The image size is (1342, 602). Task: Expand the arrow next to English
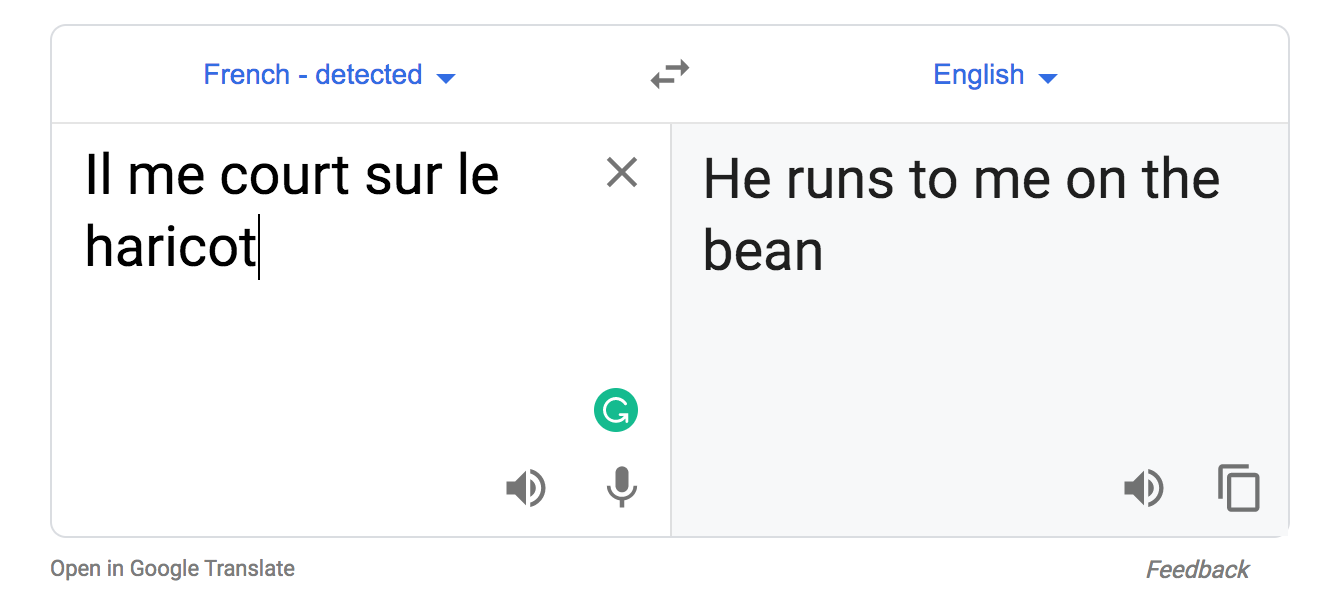click(x=1047, y=78)
